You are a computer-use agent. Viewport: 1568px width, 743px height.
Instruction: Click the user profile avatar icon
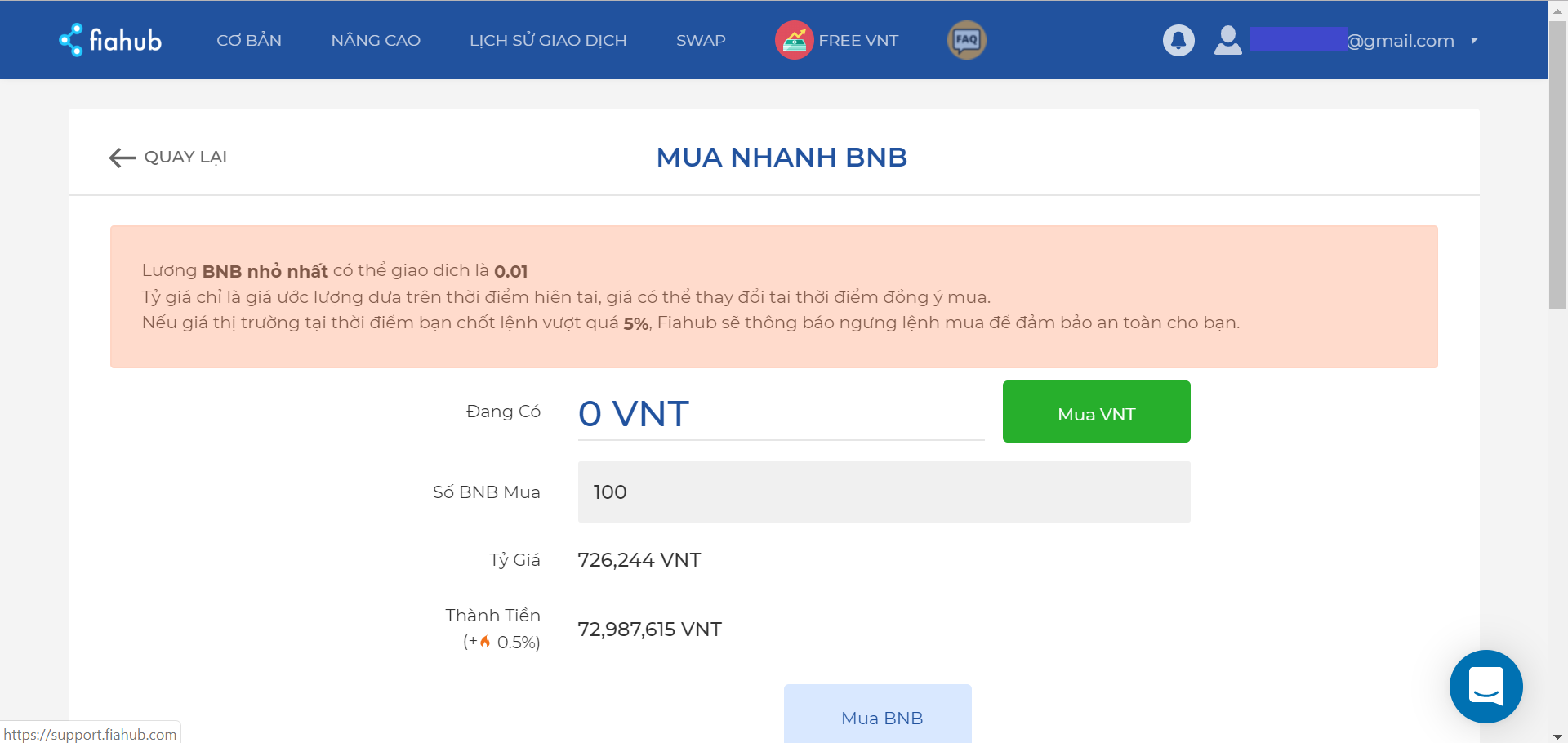tap(1227, 40)
